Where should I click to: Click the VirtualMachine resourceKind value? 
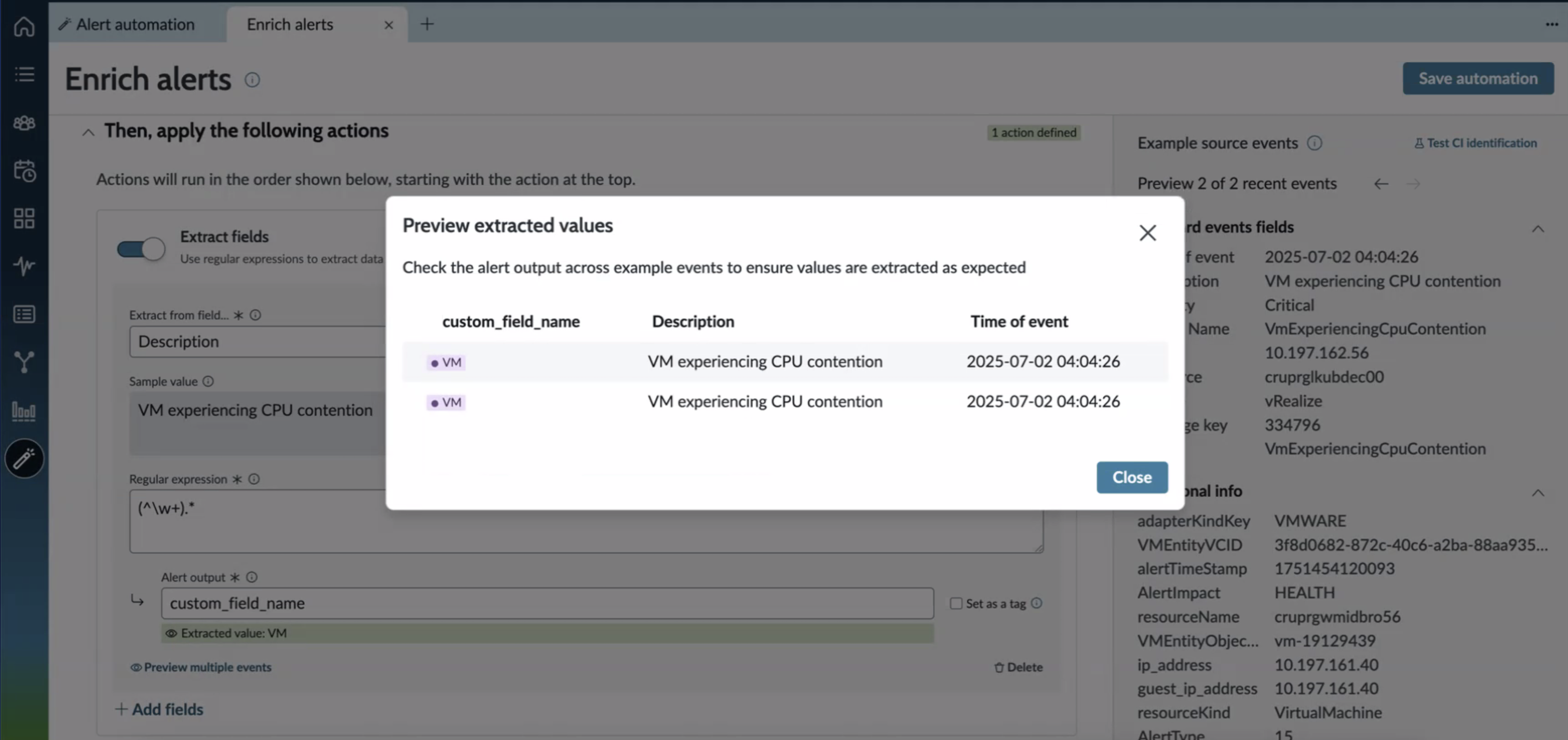point(1327,713)
